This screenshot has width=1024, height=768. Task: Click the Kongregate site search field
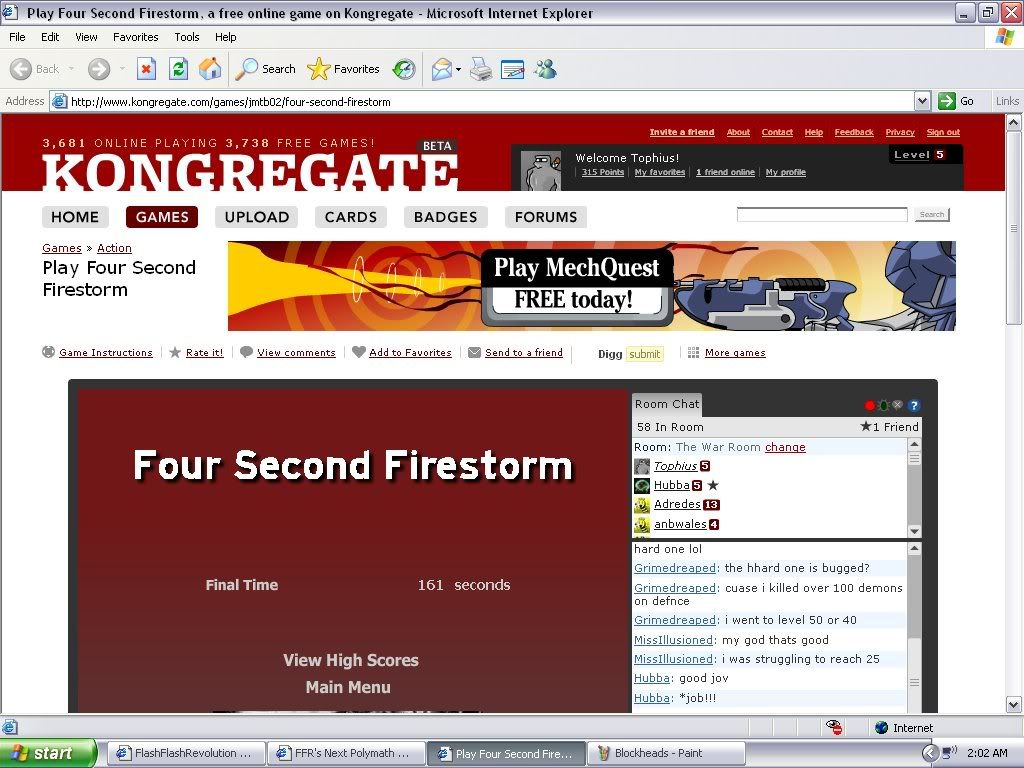point(822,215)
